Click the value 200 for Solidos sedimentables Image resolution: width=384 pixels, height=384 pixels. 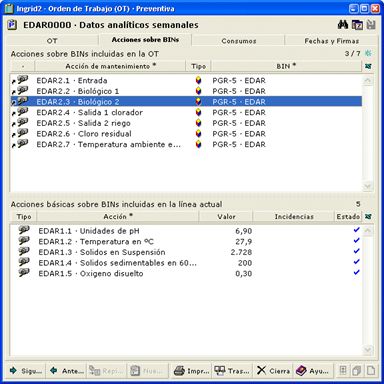245,263
